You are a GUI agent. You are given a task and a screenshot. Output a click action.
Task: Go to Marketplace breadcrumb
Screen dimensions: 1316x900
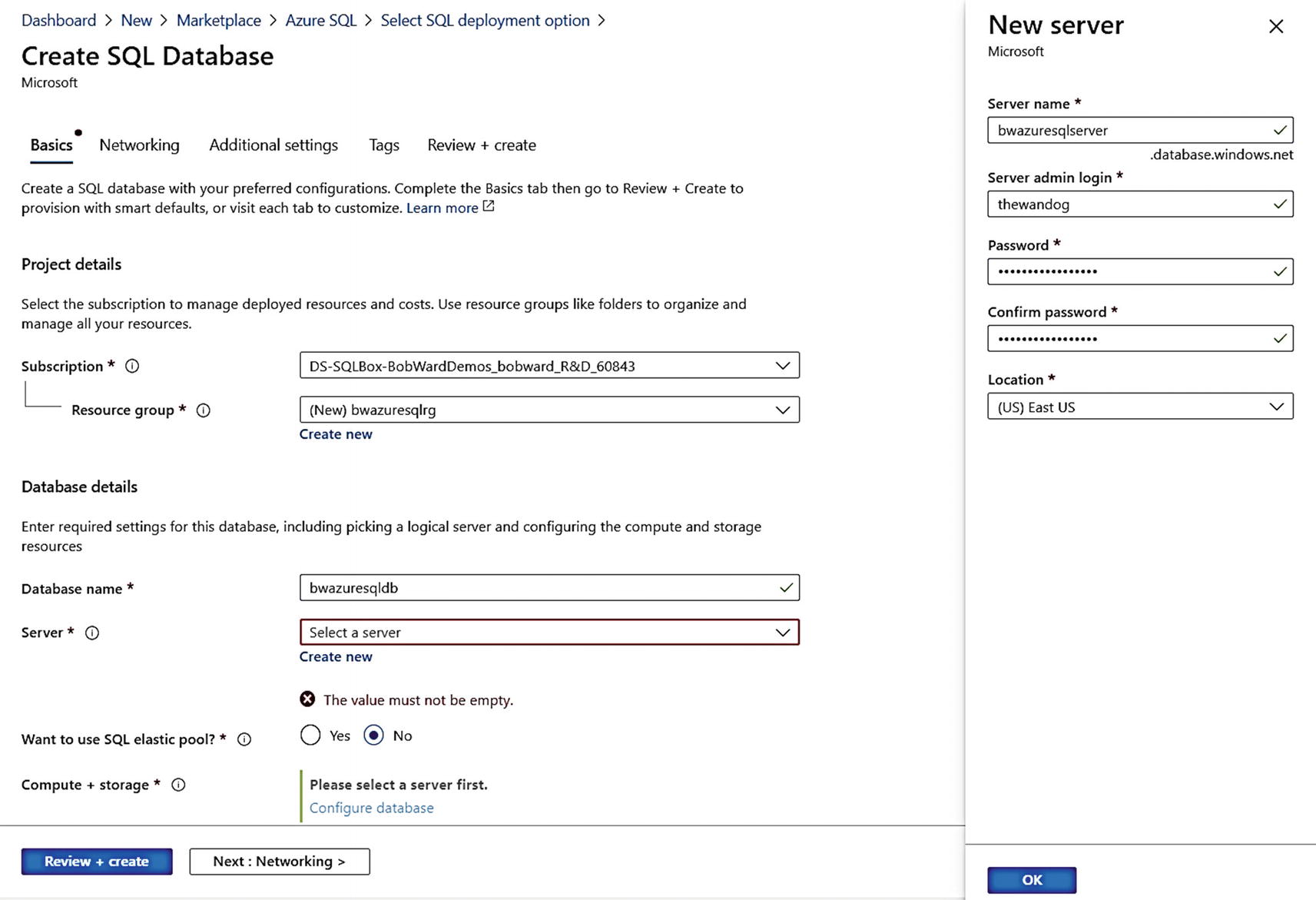[219, 21]
